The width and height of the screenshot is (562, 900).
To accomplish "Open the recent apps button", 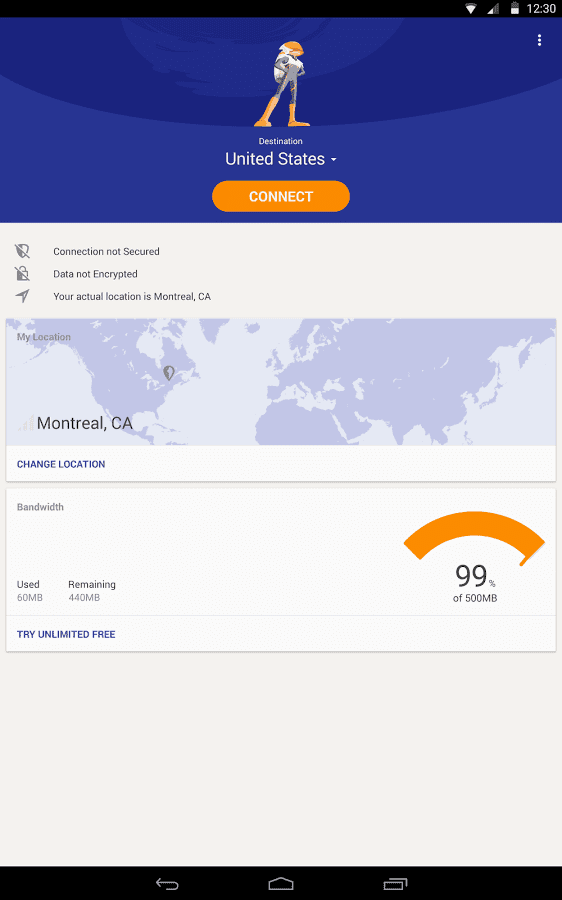I will (x=395, y=884).
